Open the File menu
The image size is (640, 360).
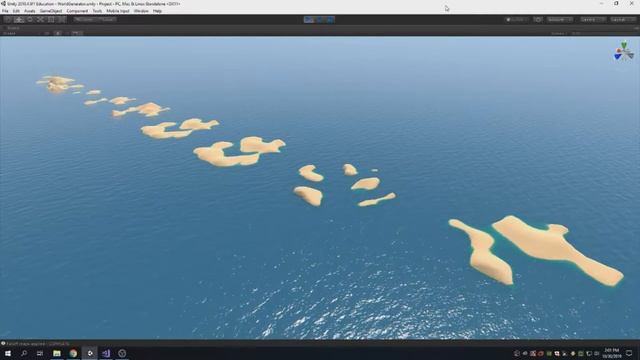(x=5, y=11)
